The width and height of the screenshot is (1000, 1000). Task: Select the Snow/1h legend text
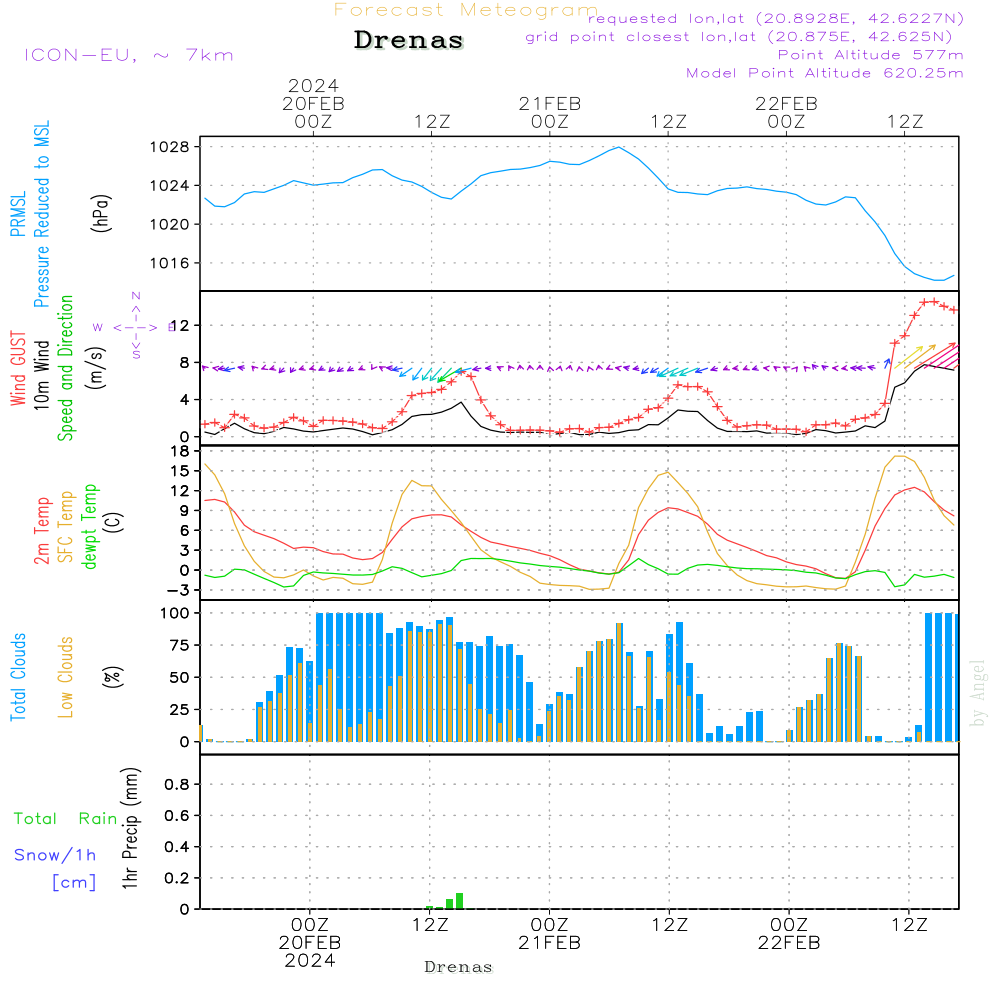(55, 855)
